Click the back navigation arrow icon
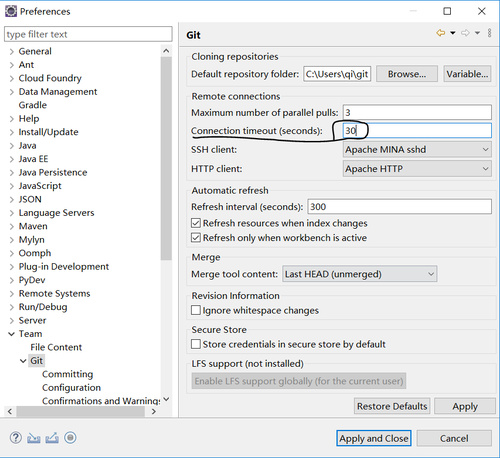Viewport: 500px width, 458px height. 441,33
